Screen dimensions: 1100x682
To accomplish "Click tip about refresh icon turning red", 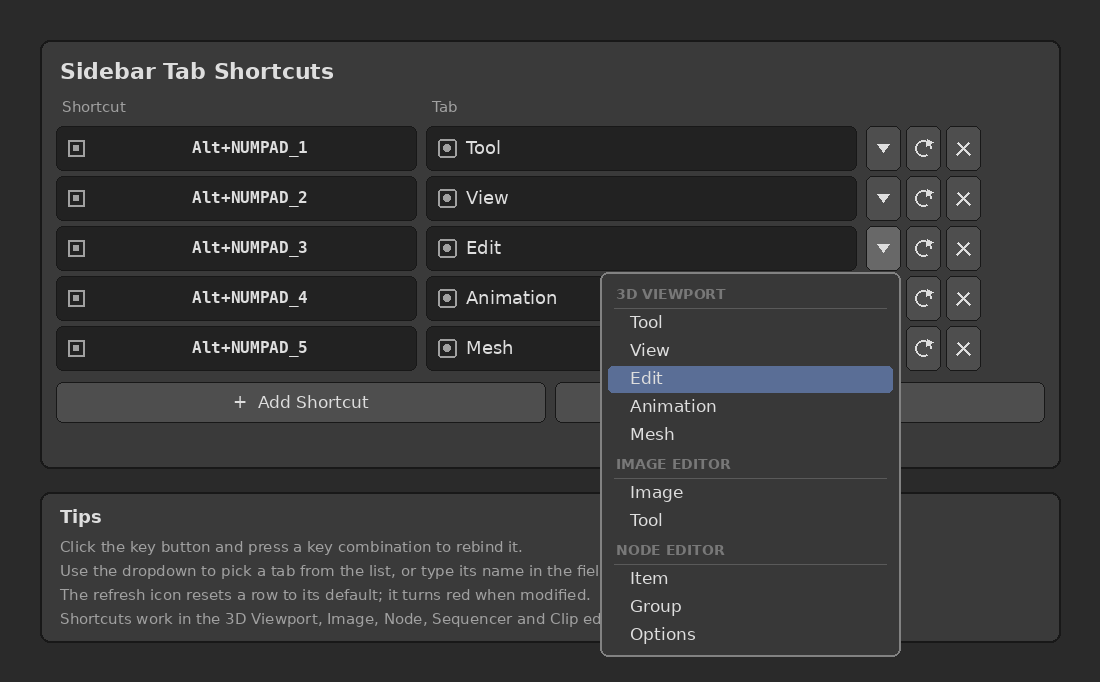I will point(325,595).
